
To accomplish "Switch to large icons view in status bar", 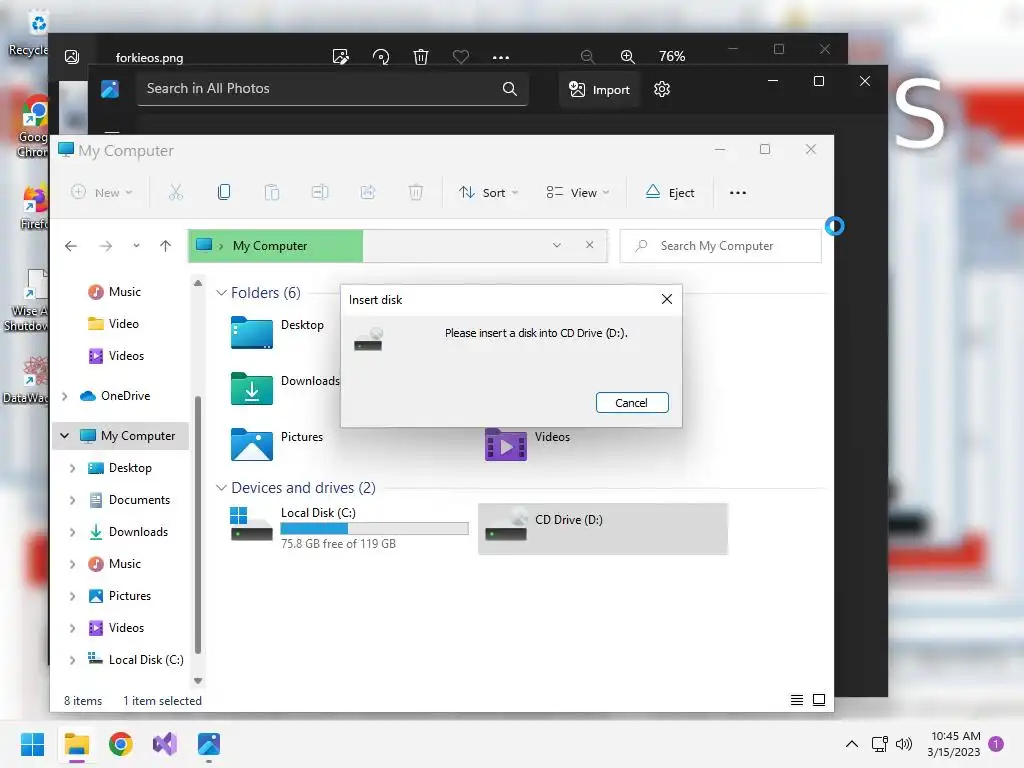I will (819, 700).
